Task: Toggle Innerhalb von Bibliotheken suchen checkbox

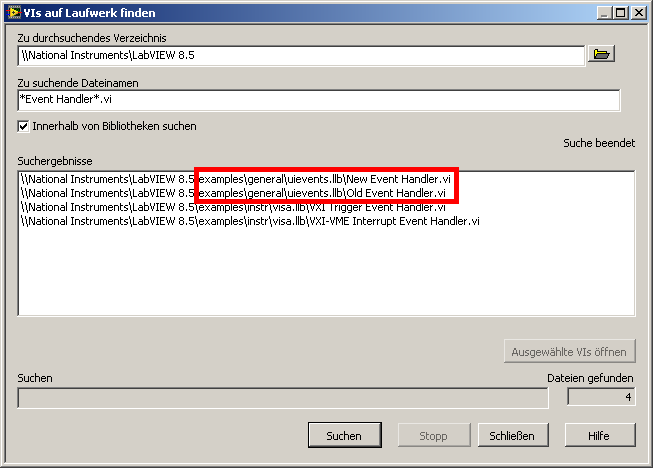Action: pyautogui.click(x=23, y=126)
